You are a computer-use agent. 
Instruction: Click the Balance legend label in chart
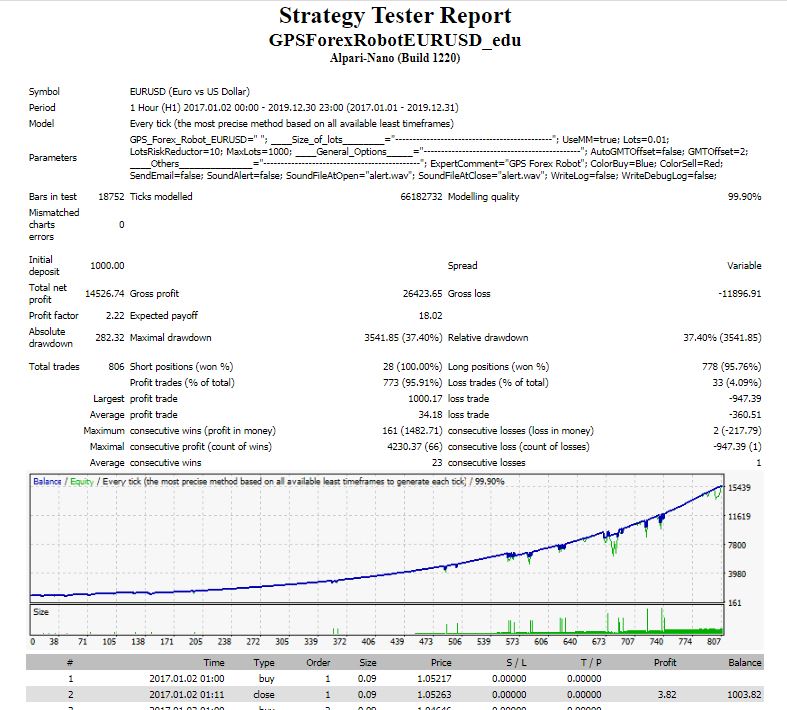pos(47,482)
